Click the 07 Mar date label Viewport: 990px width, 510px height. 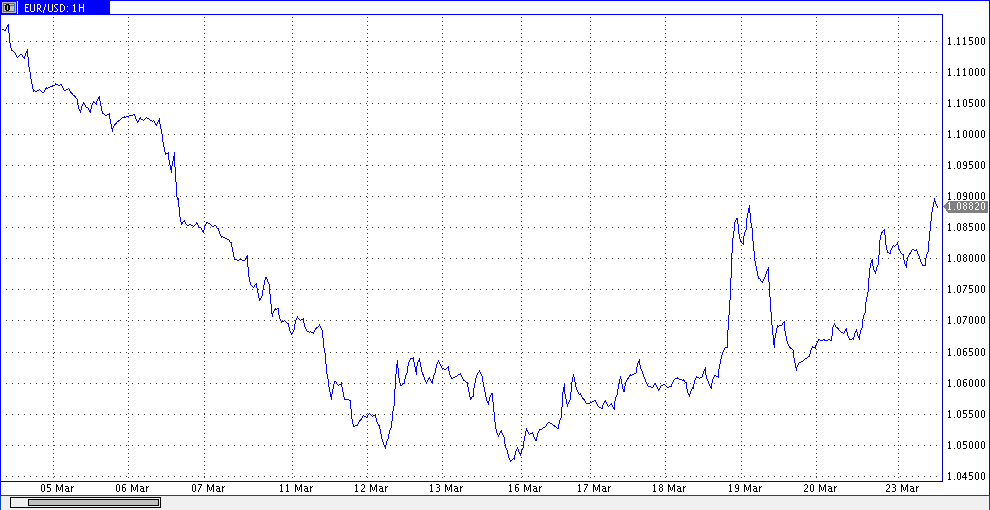click(207, 489)
